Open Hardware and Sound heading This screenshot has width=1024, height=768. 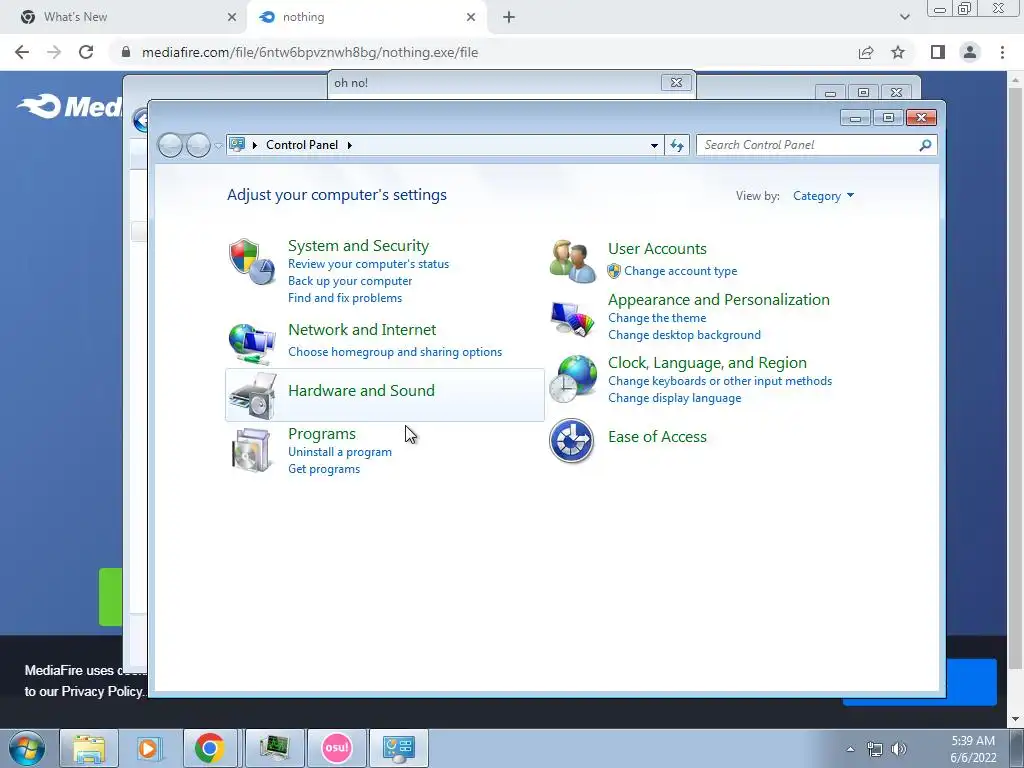[361, 391]
